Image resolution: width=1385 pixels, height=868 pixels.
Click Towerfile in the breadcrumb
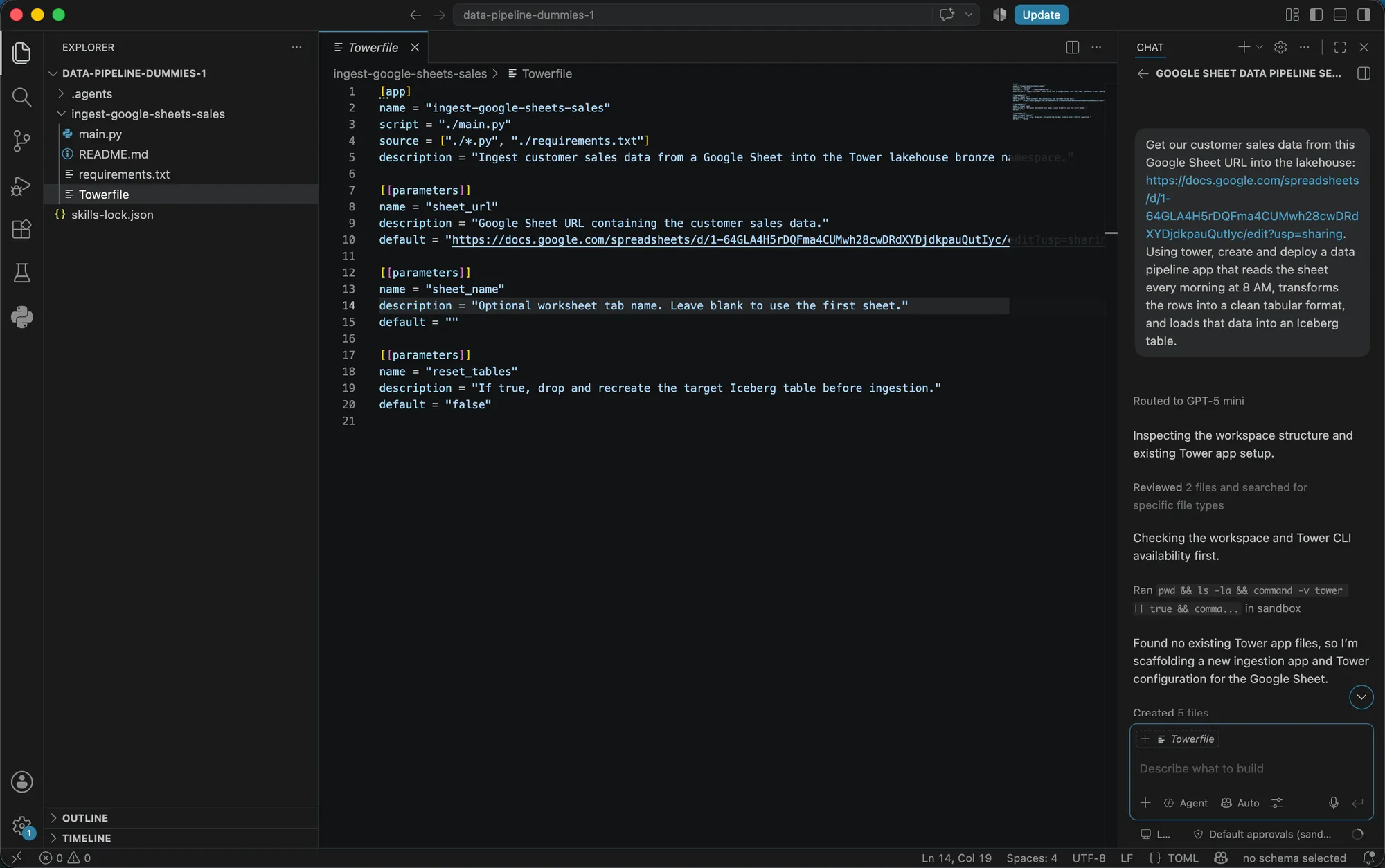tap(540, 73)
